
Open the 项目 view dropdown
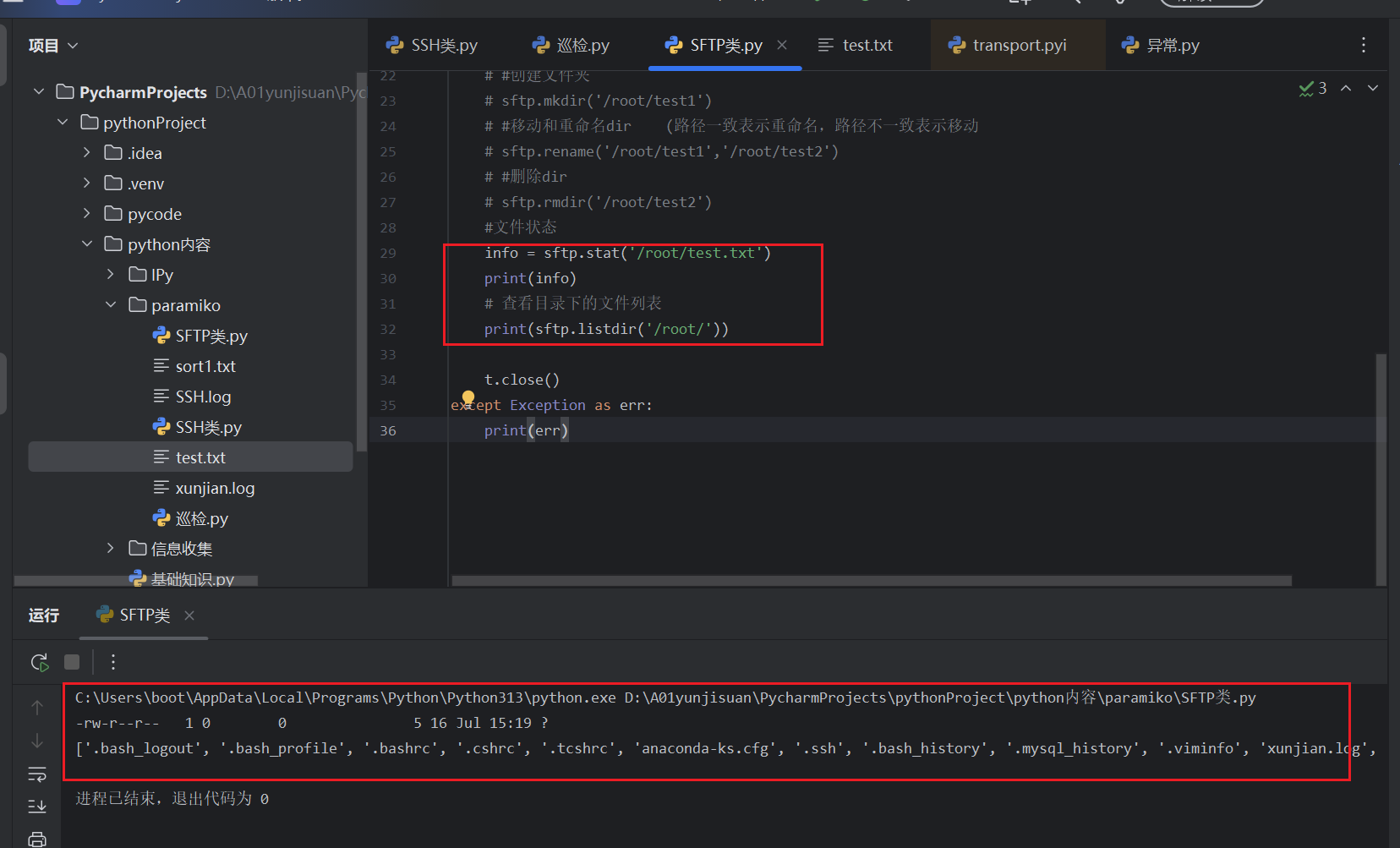[74, 45]
